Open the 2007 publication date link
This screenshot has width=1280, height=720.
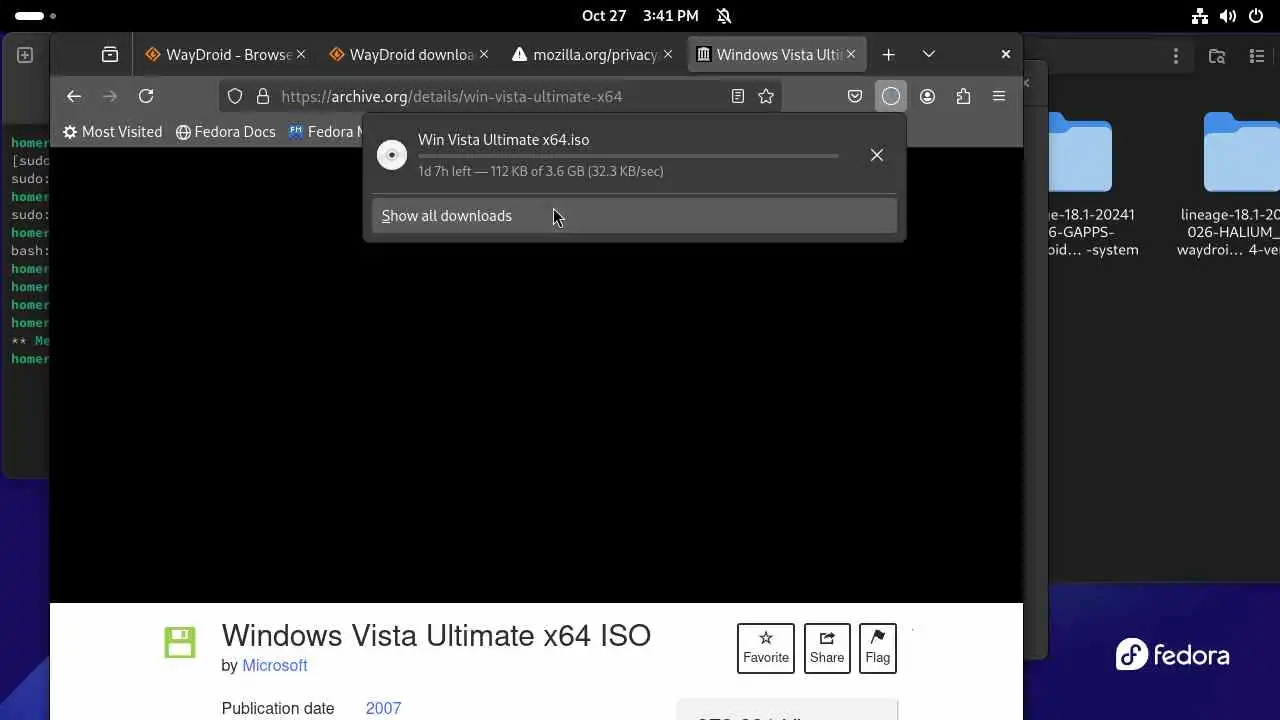pos(383,708)
